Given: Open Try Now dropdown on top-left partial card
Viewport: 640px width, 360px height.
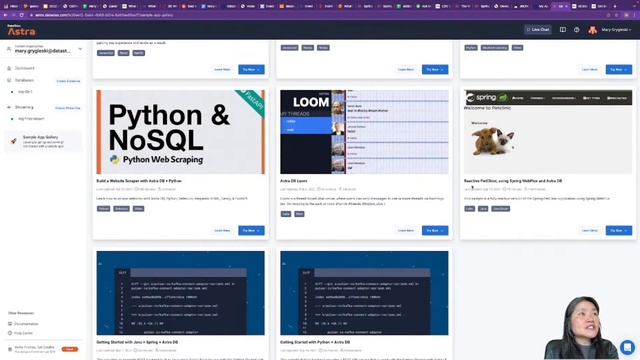Looking at the screenshot, I should [251, 69].
